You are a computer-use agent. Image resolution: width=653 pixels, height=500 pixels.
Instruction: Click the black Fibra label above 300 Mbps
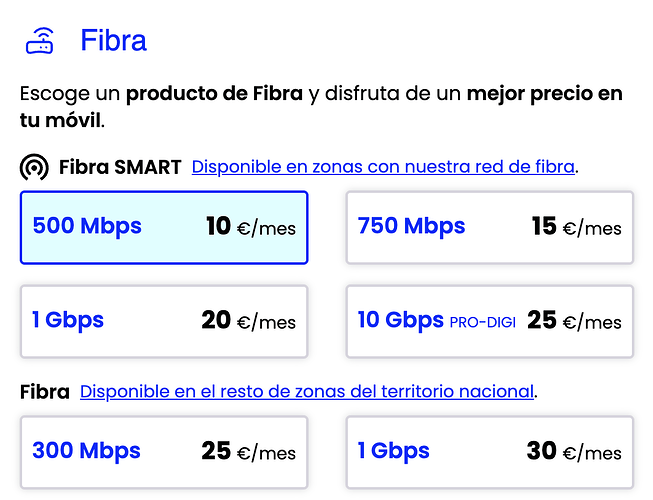[45, 391]
